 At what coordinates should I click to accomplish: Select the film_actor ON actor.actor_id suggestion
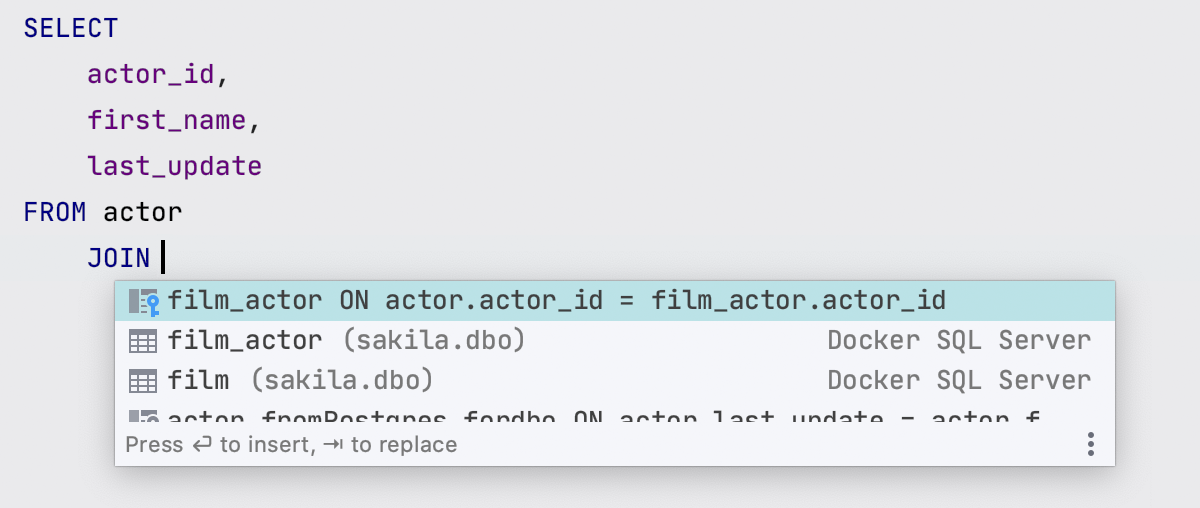(556, 301)
